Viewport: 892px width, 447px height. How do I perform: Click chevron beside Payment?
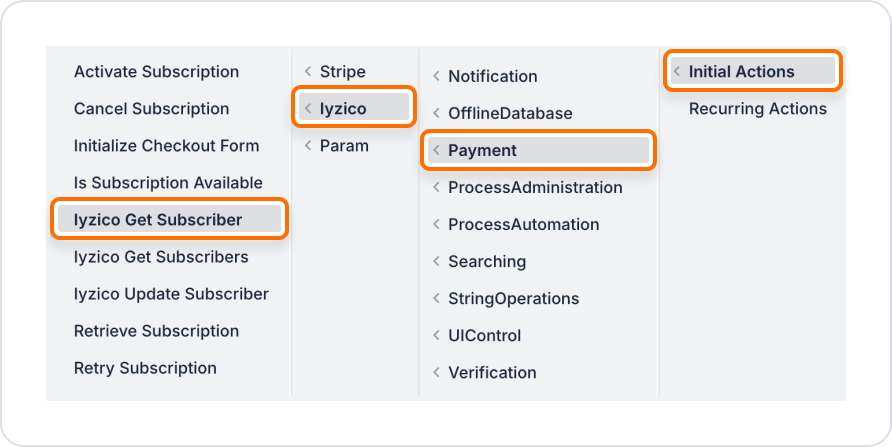[x=436, y=150]
